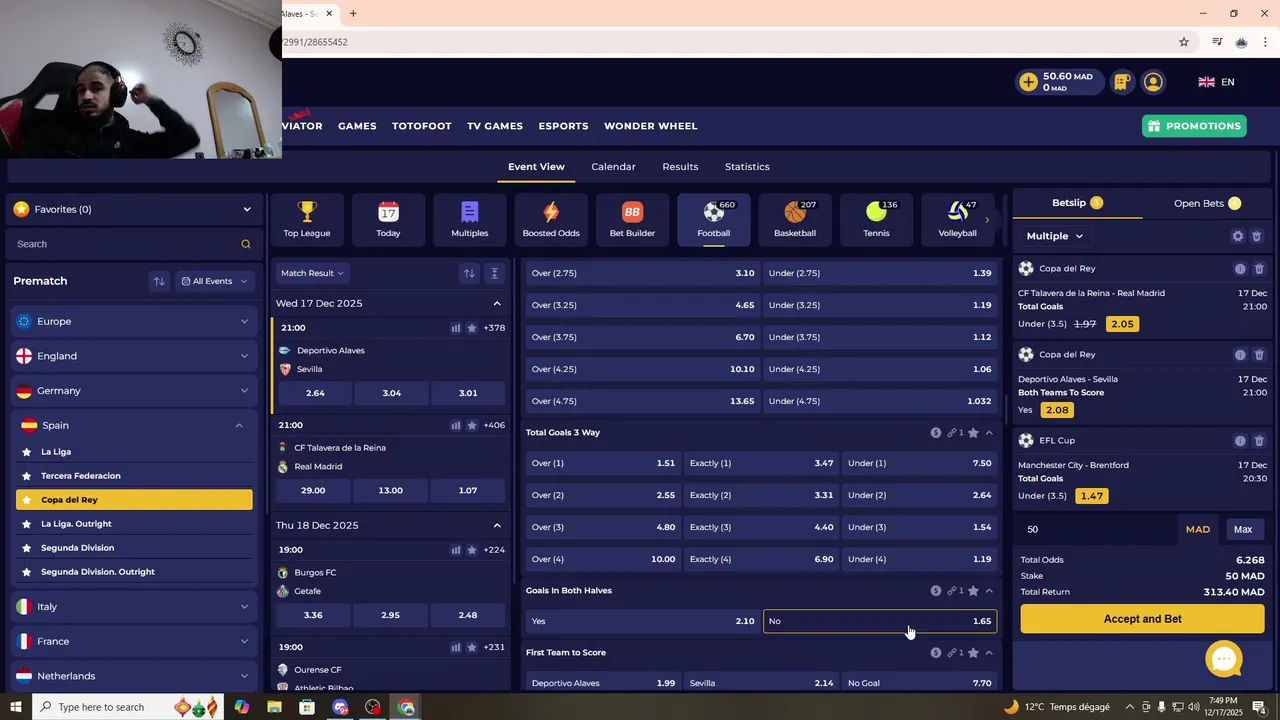Open the Top League trophy icon

tap(307, 219)
